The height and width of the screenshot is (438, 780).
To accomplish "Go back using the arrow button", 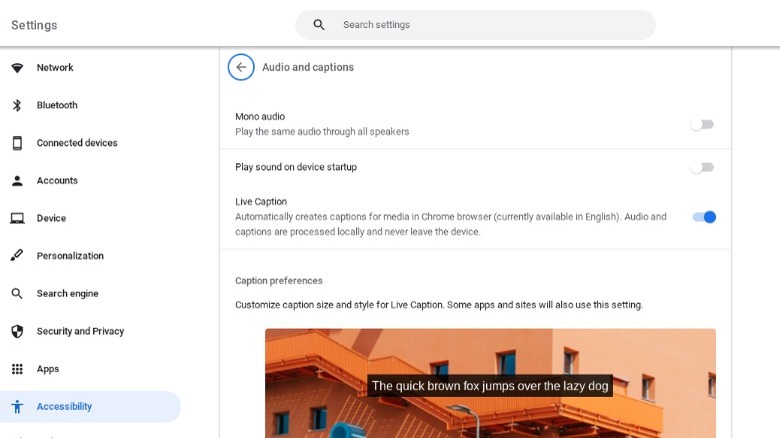I will [241, 67].
